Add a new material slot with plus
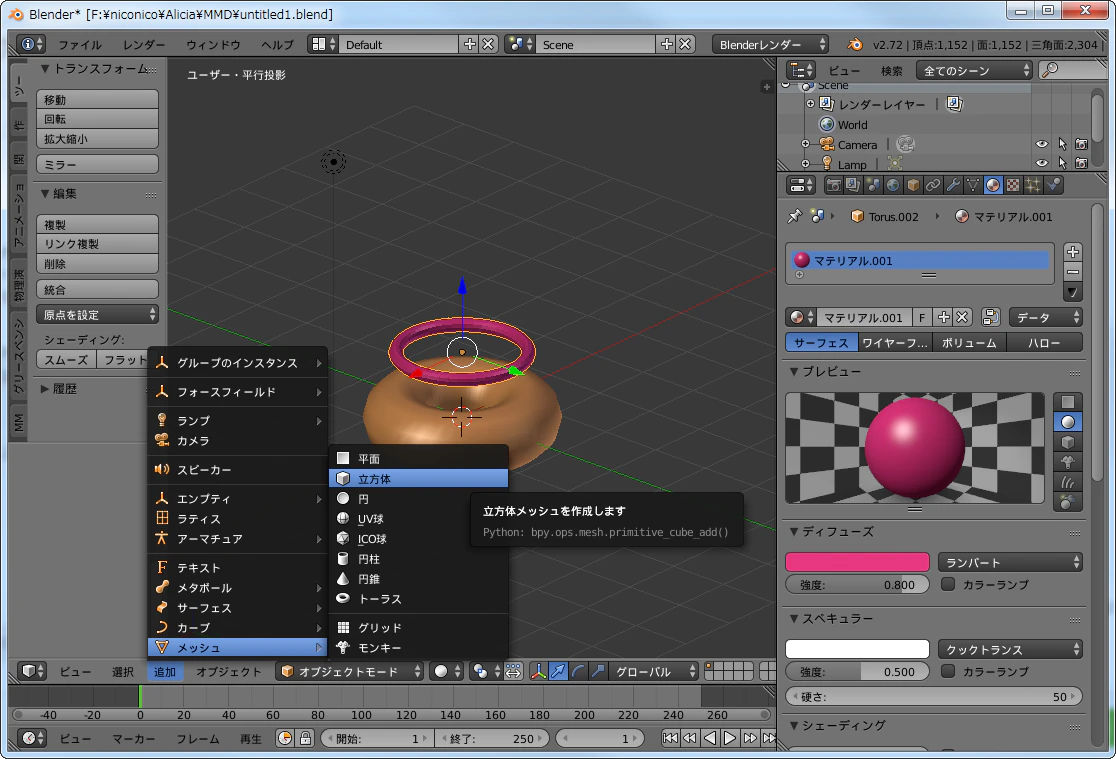The width and height of the screenshot is (1116, 759). point(1073,252)
